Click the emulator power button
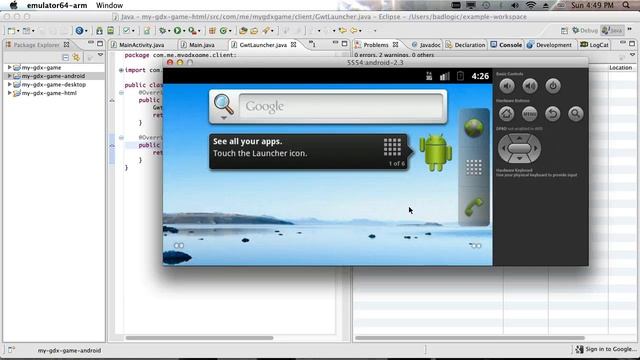Screen dimensions: 640x360 point(553,86)
